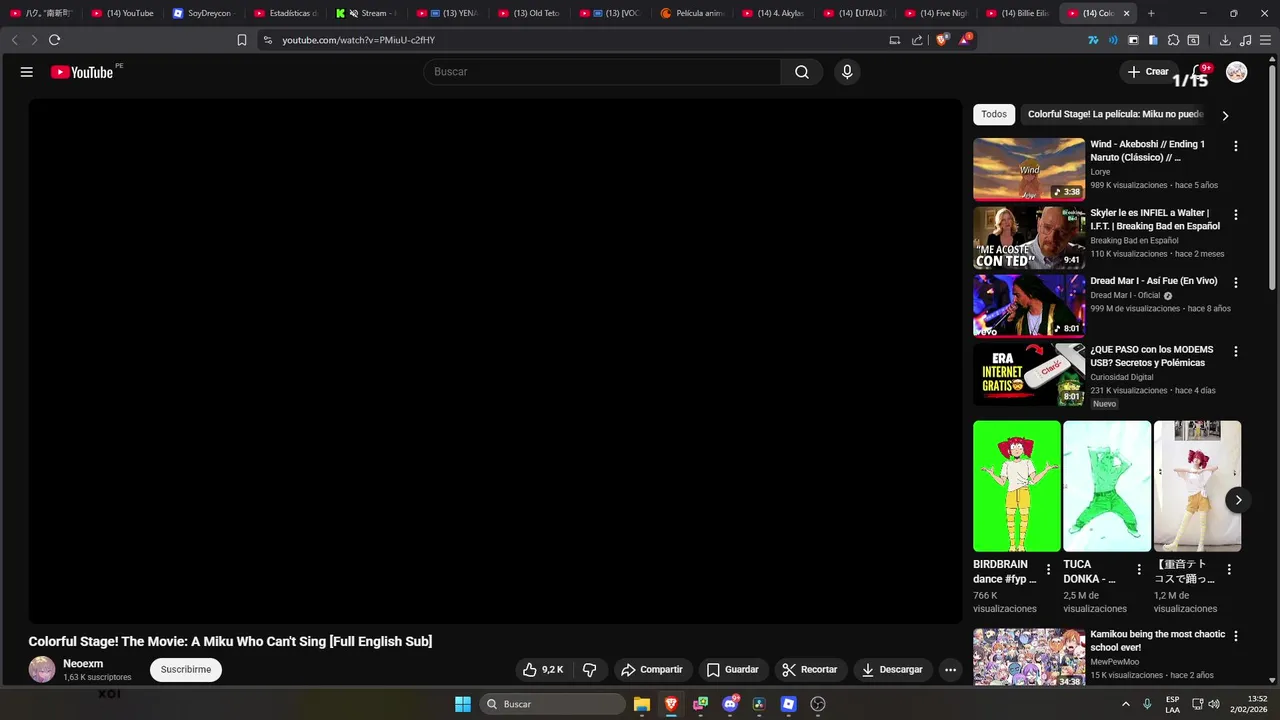Select the Todos filter chip

[994, 114]
